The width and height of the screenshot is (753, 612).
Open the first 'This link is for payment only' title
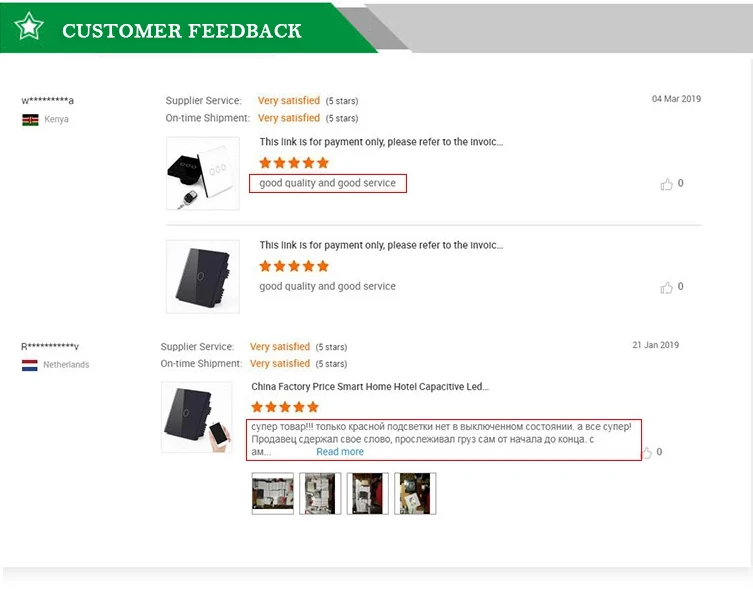point(381,142)
